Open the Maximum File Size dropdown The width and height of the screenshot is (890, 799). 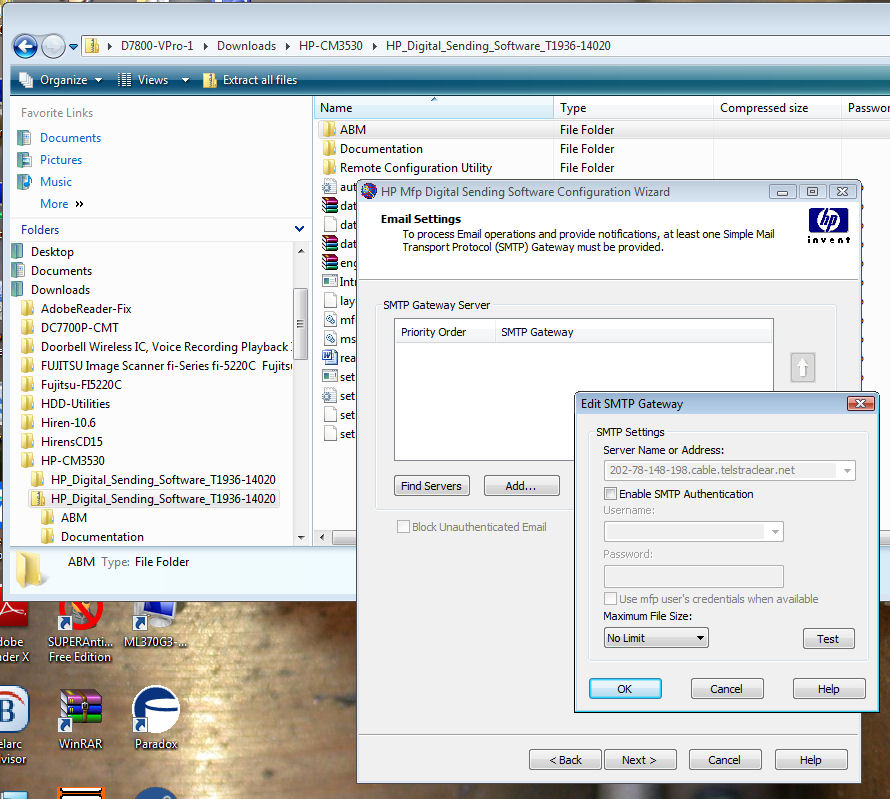point(656,638)
